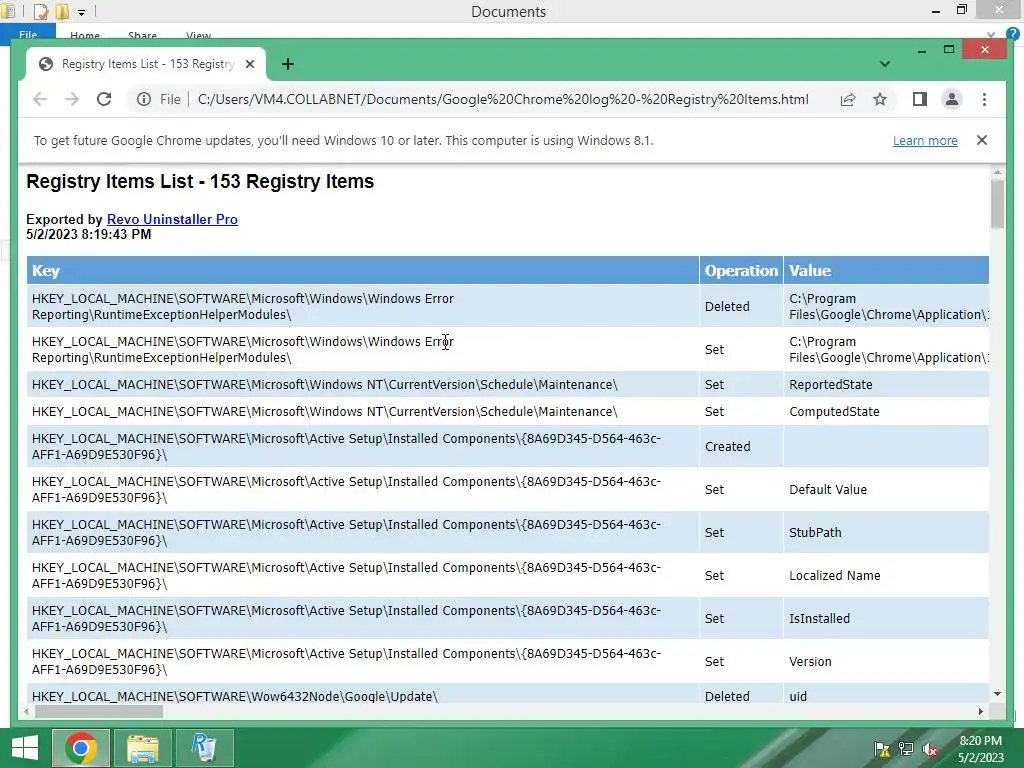This screenshot has width=1024, height=768.
Task: Click the address bar URL
Action: click(503, 99)
